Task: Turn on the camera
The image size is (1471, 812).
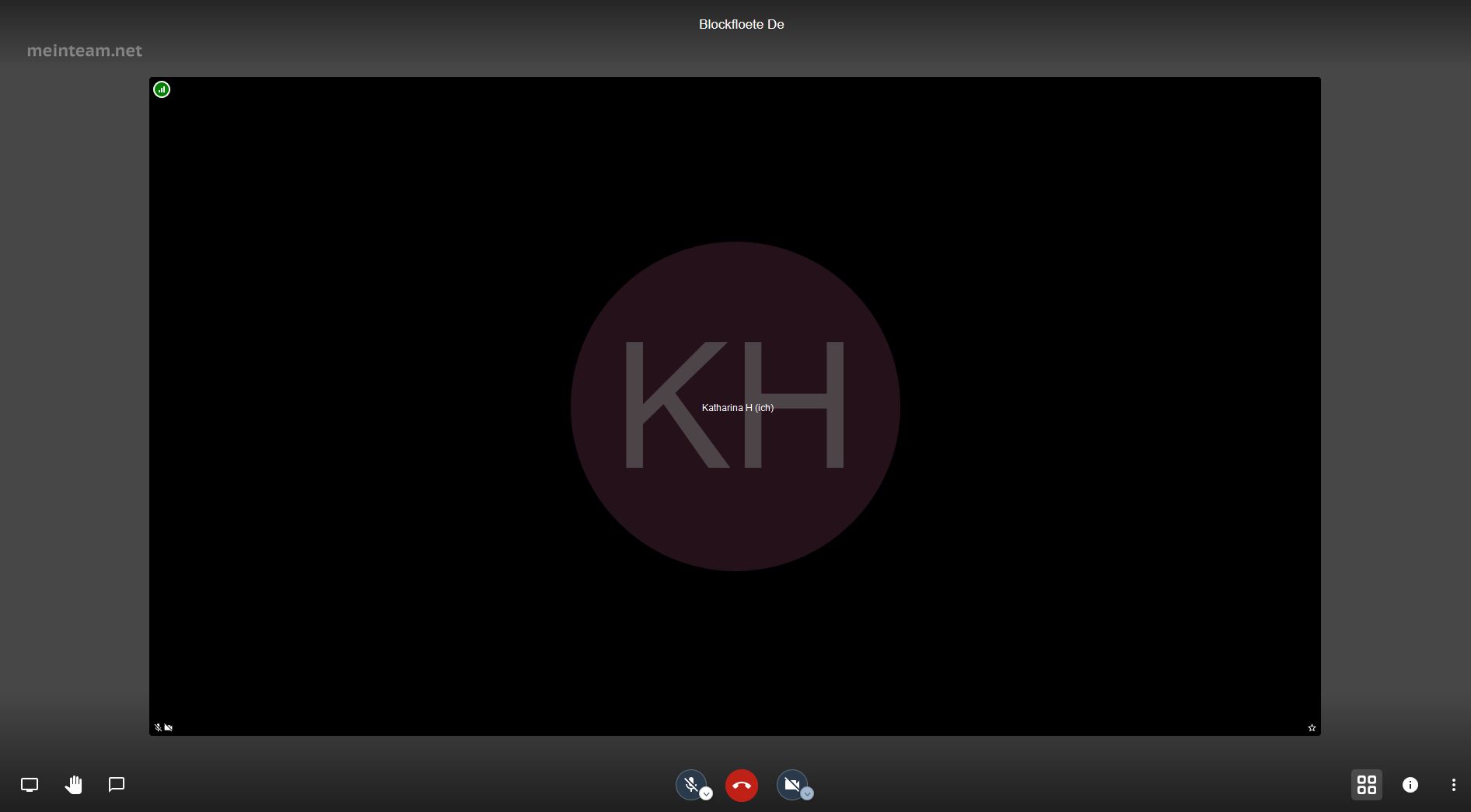Action: click(x=791, y=785)
